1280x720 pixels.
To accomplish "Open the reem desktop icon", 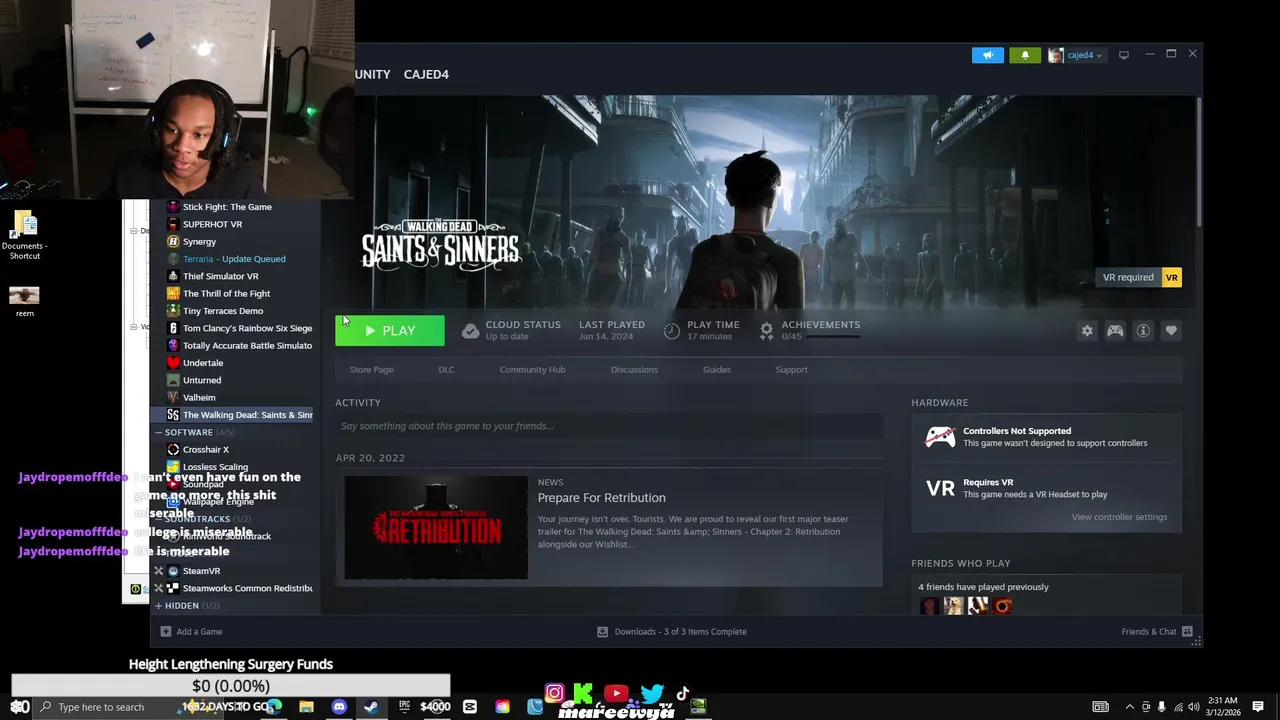I will tap(24, 302).
